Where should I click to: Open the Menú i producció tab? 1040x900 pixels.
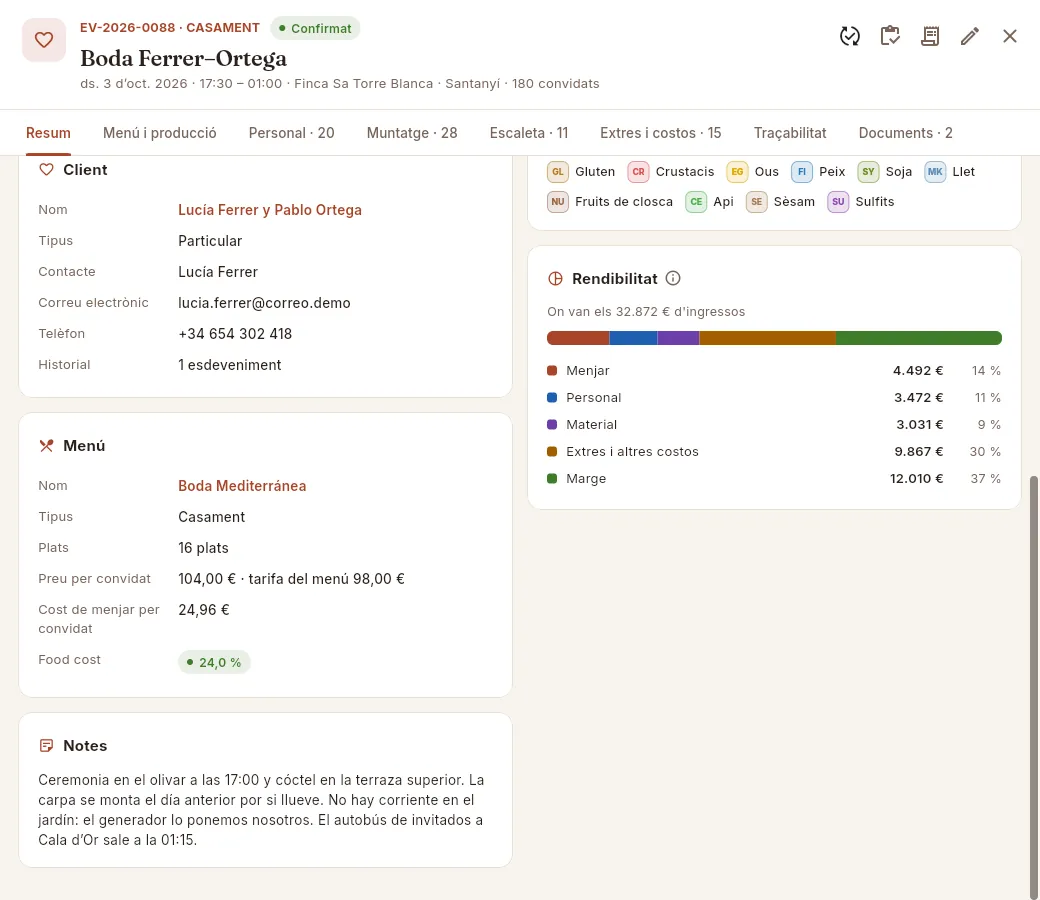pos(160,133)
